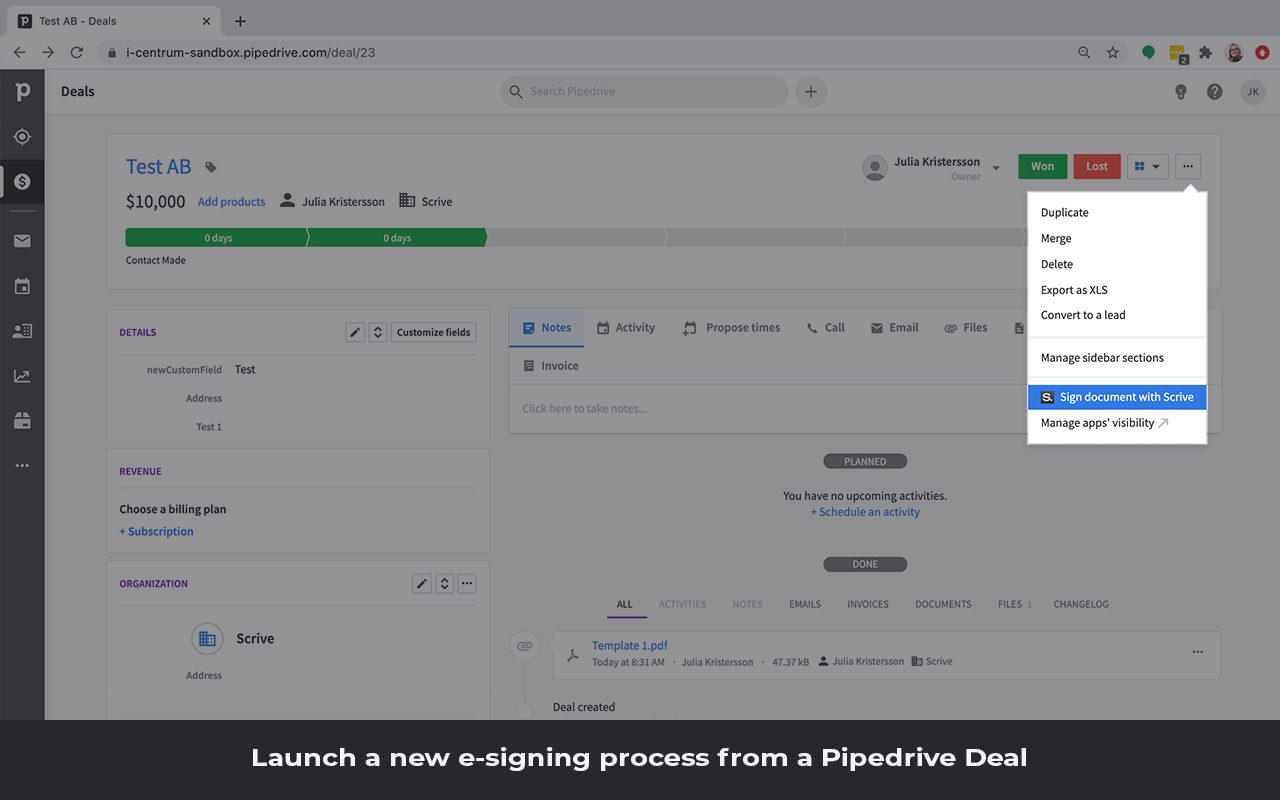Screen dimensions: 1280x800
Task: Open Mail icon in sidebar
Action: tap(22, 241)
